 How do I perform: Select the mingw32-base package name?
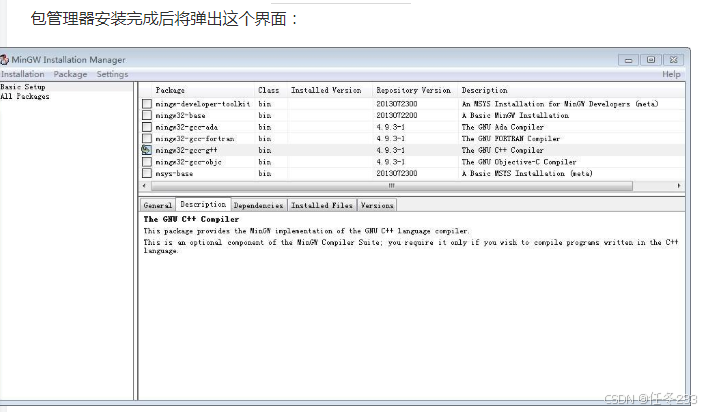coord(180,115)
